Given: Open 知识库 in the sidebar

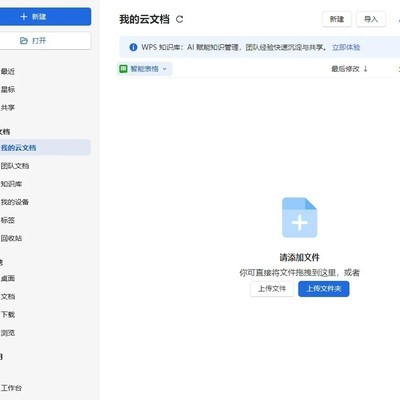Looking at the screenshot, I should (x=11, y=184).
